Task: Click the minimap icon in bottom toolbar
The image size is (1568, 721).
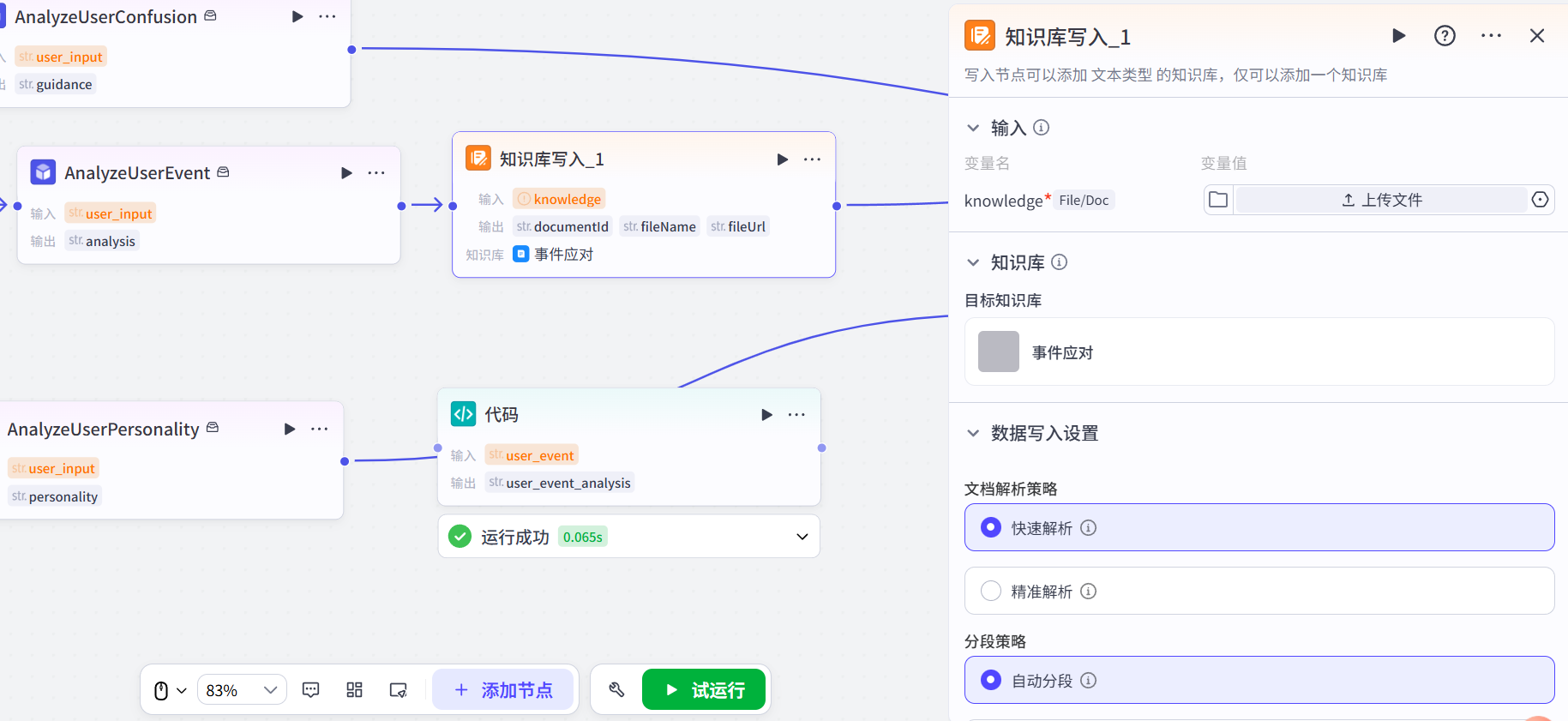Action: 398,690
